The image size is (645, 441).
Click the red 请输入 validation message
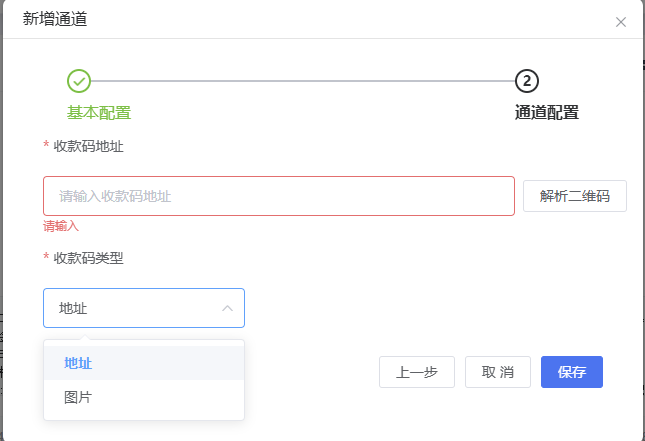coord(61,226)
